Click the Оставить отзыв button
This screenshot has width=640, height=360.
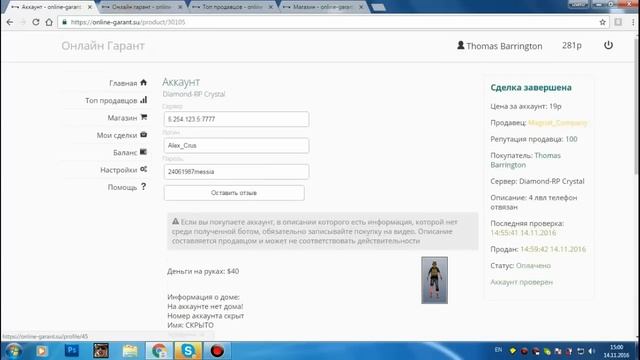coord(234,193)
